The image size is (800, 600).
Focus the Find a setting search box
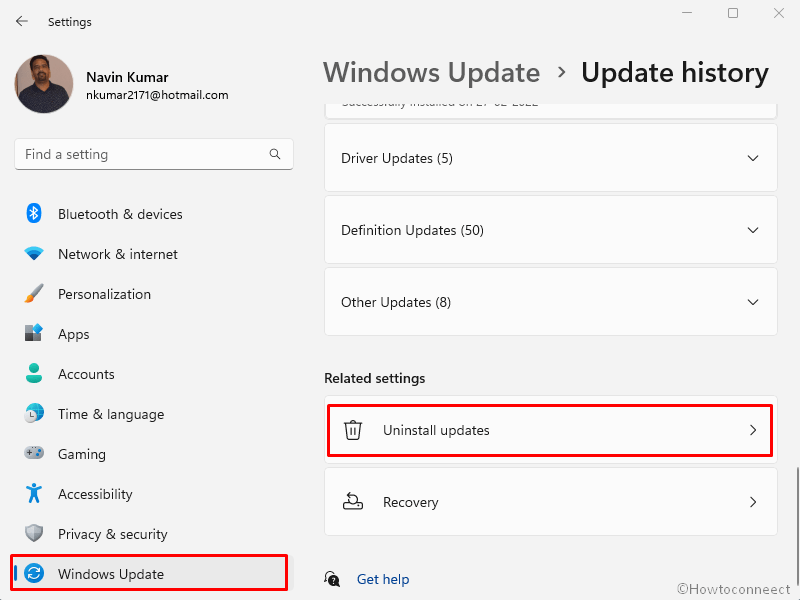point(154,154)
